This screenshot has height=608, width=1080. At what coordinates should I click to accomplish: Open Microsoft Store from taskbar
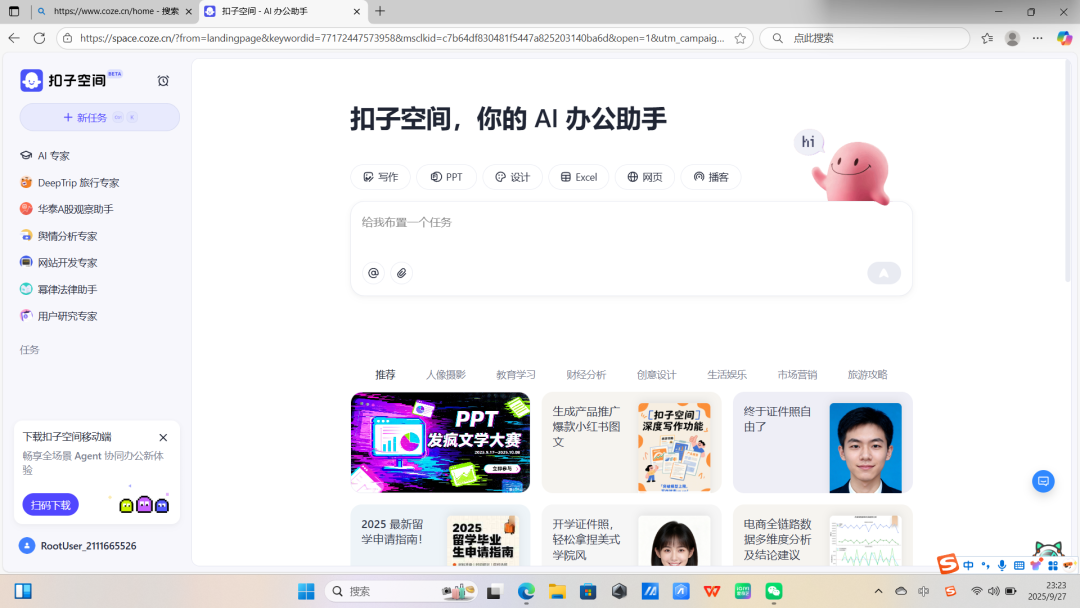(588, 591)
